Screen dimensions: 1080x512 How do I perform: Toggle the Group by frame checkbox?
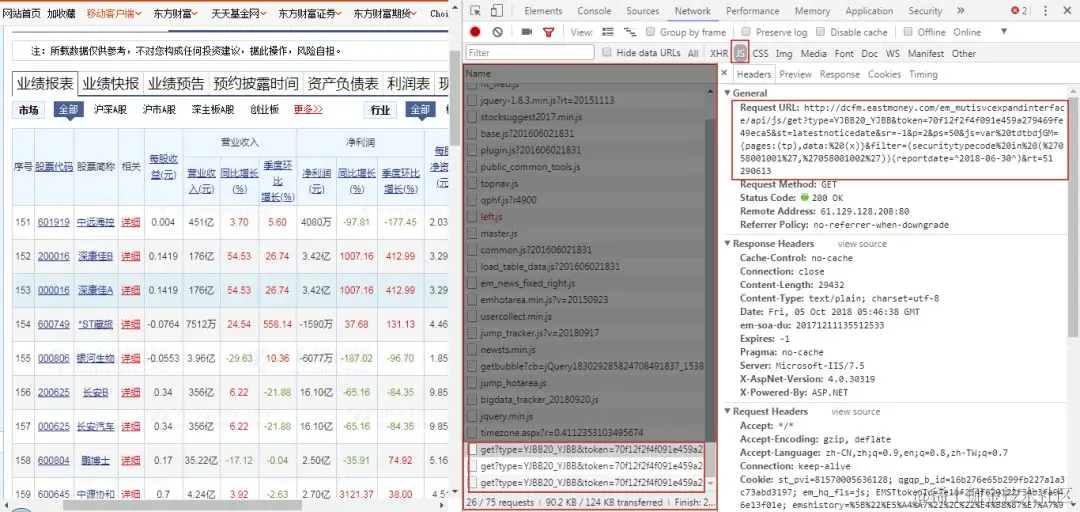pos(650,32)
